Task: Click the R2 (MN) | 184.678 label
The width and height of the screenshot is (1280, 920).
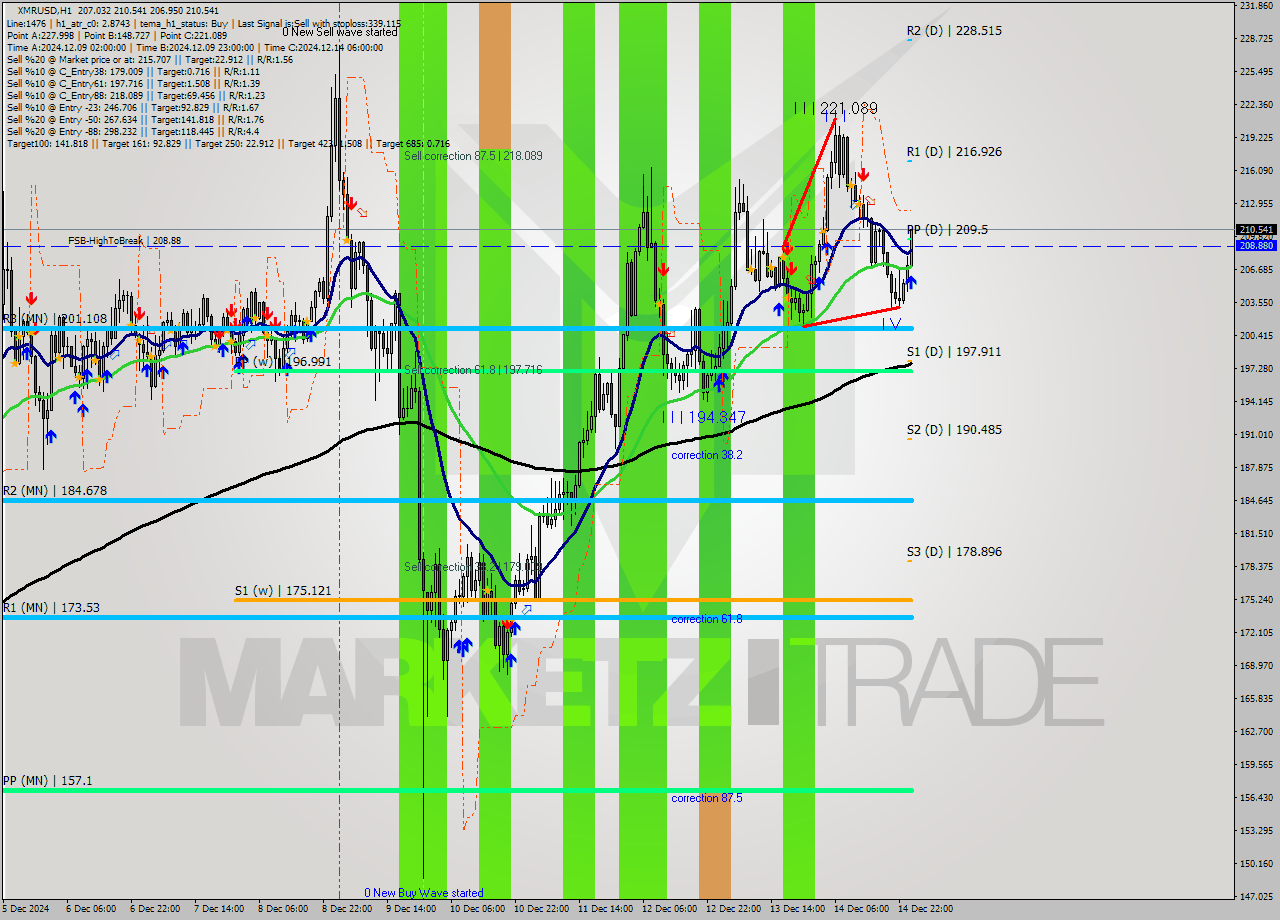Action: coord(54,491)
